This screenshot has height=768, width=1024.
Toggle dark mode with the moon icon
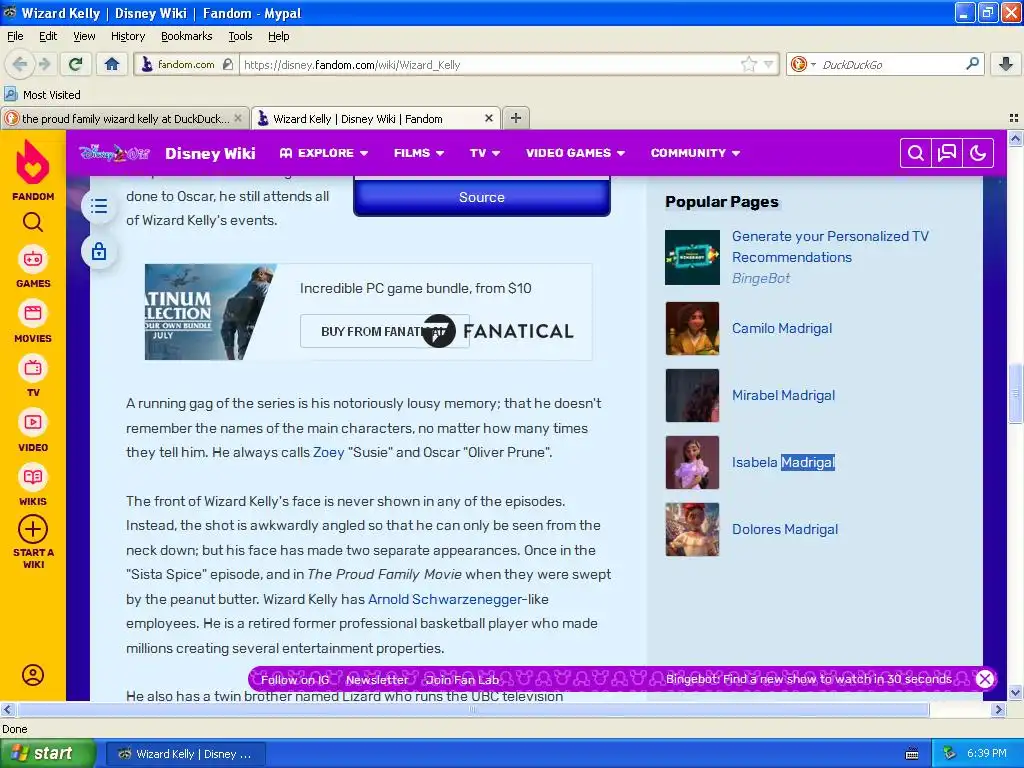point(978,153)
